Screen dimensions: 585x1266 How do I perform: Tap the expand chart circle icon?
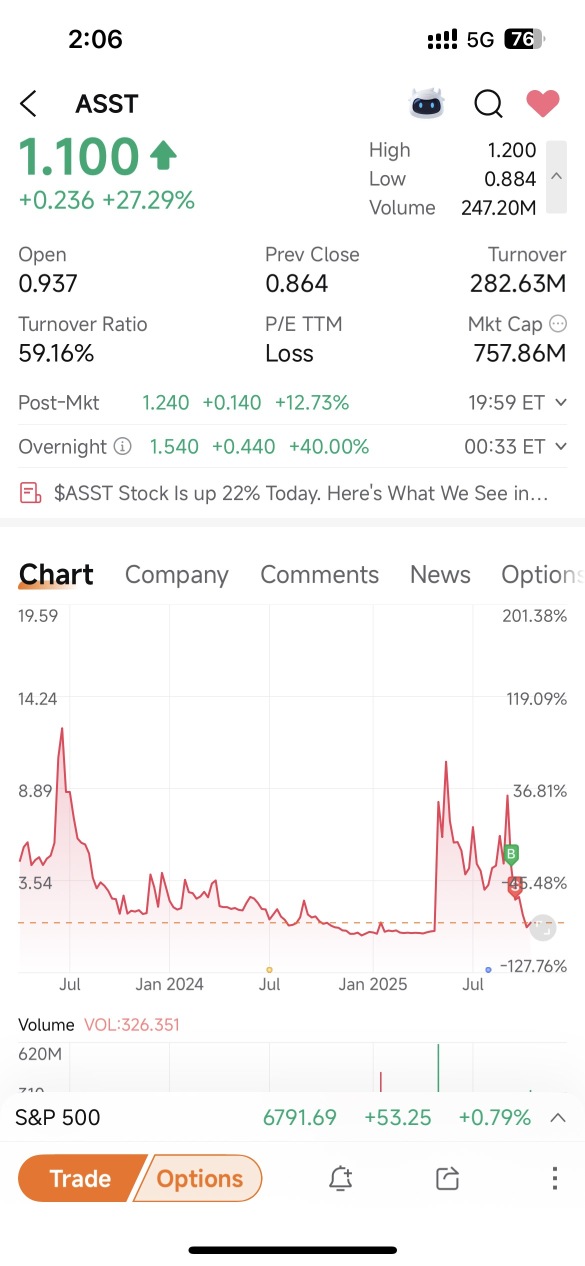[x=542, y=927]
